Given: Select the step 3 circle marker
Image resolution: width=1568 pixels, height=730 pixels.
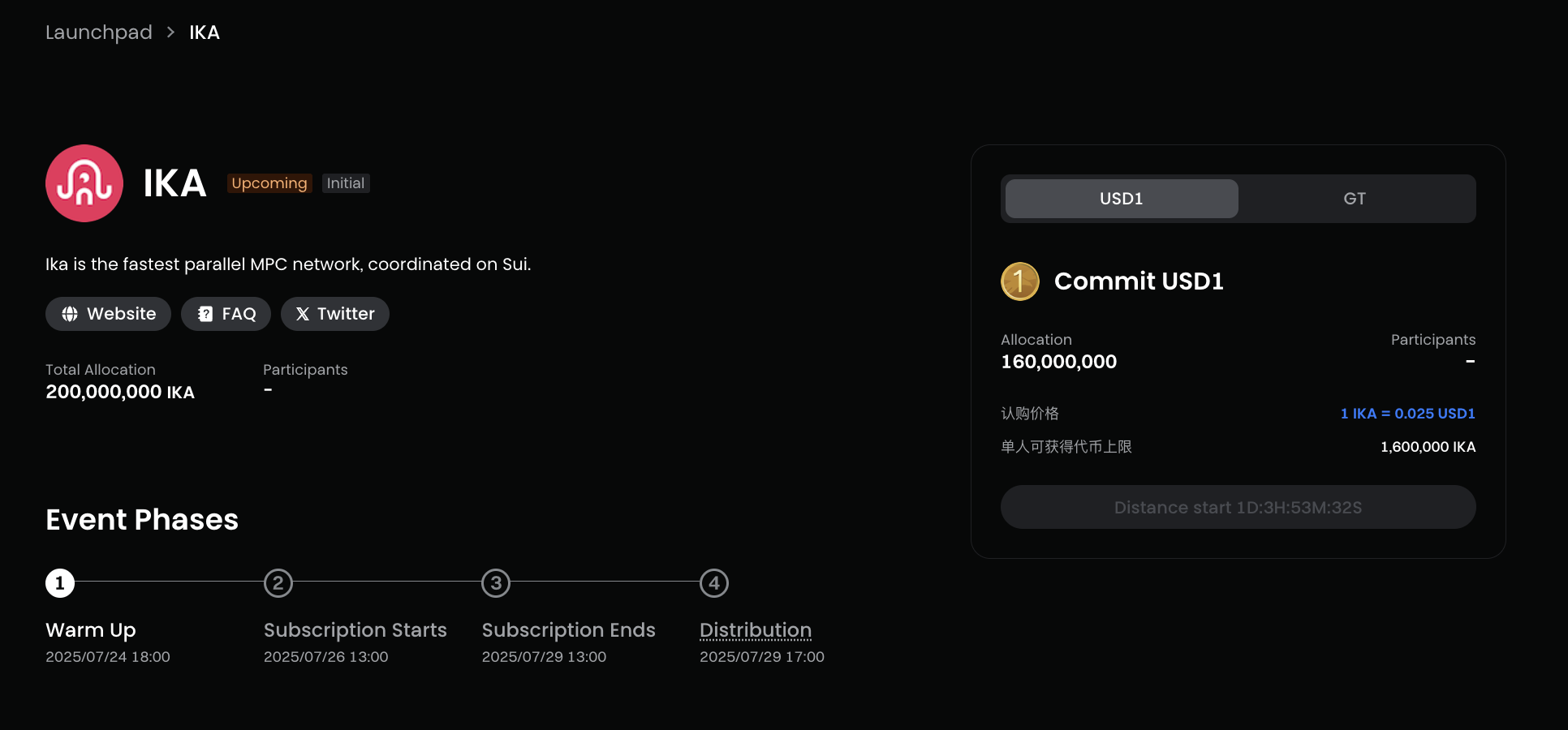Looking at the screenshot, I should (496, 583).
